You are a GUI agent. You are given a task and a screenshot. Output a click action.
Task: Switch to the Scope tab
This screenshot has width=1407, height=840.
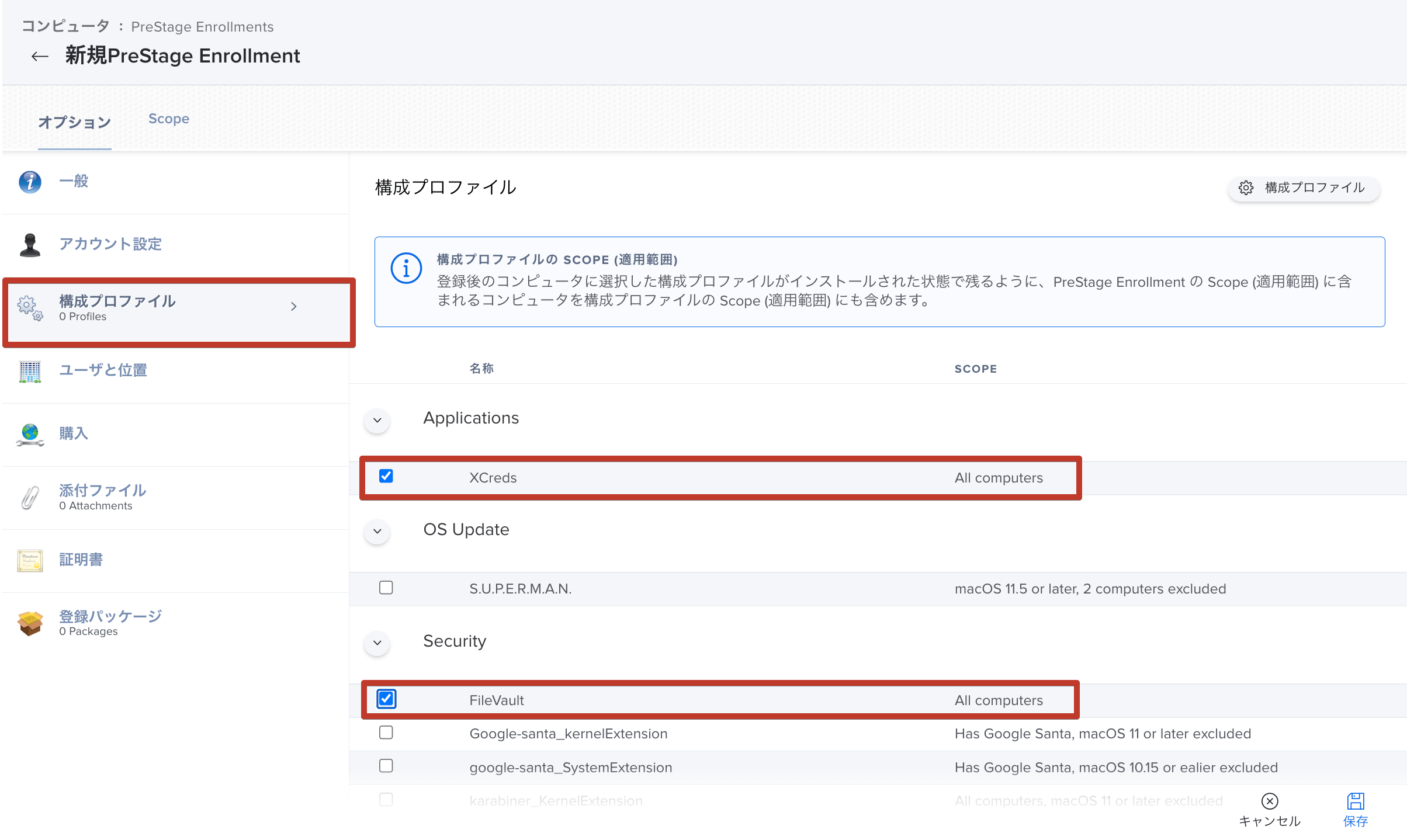tap(168, 119)
